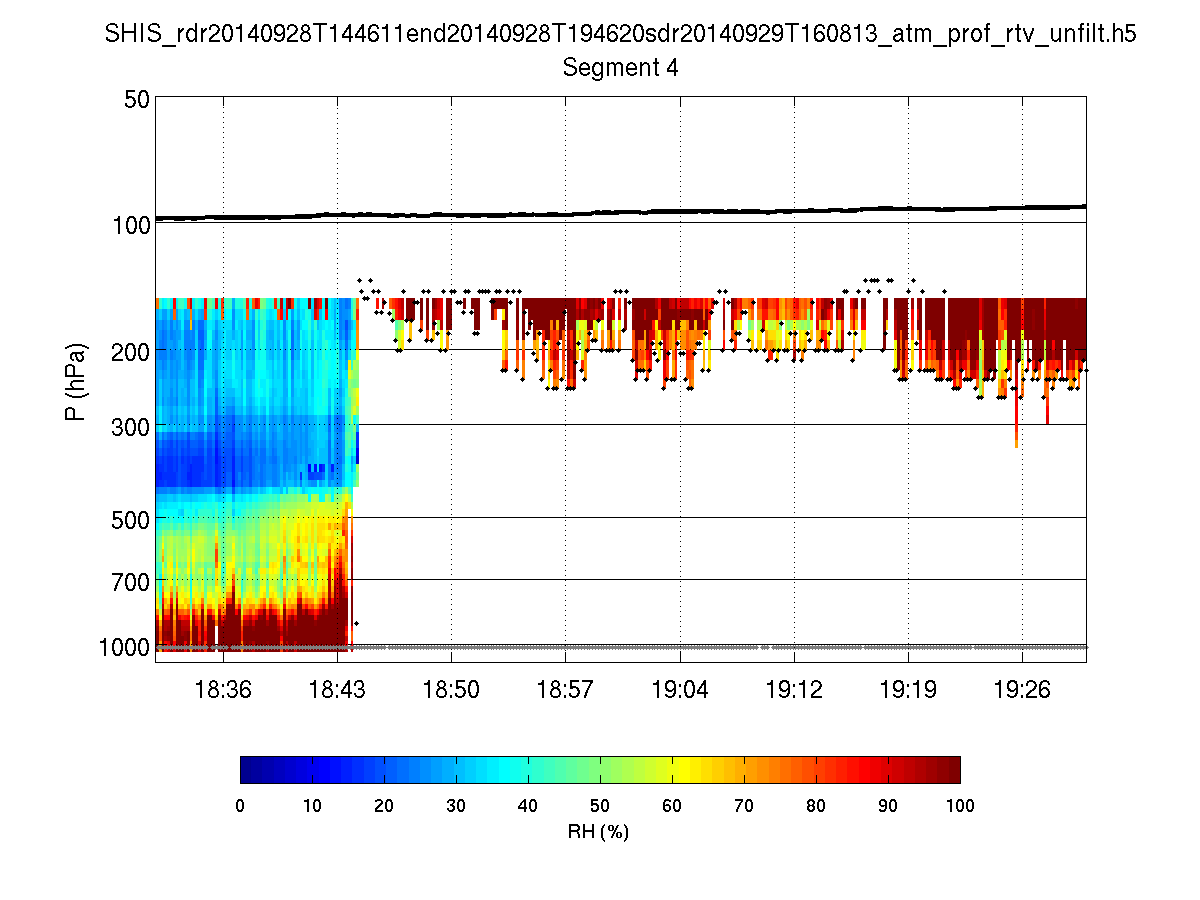The width and height of the screenshot is (1200, 900).
Task: Select the 19:04 time tick label
Action: click(680, 689)
